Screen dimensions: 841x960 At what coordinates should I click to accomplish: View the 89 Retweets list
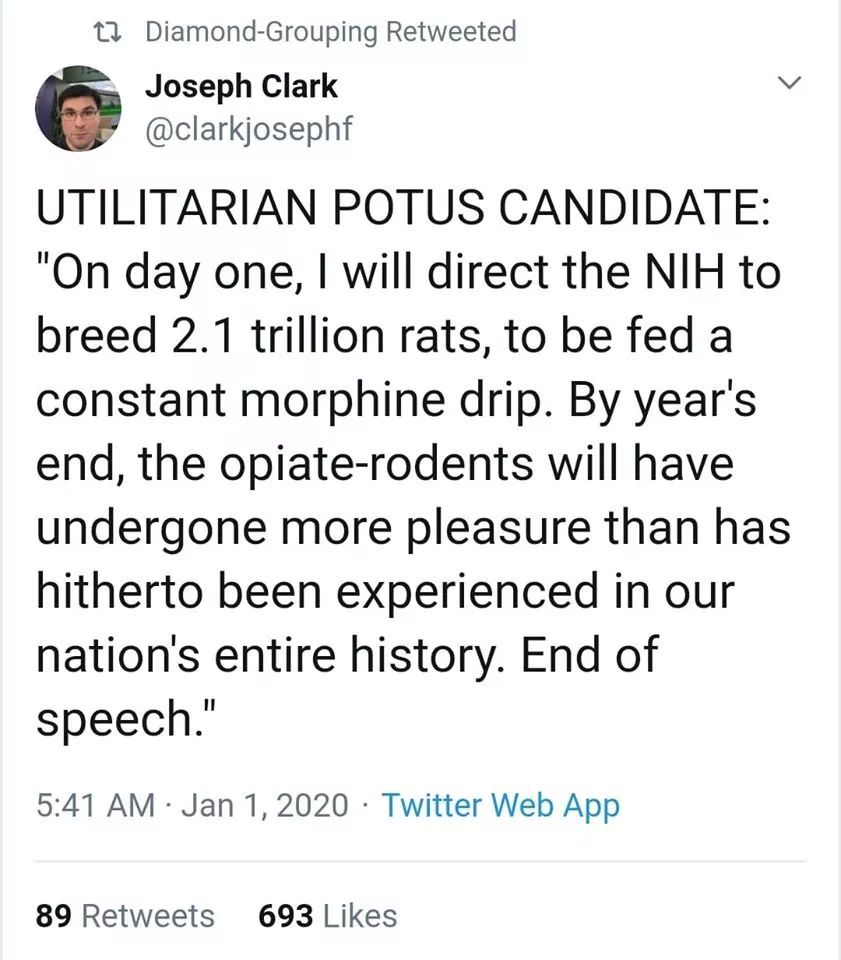125,916
